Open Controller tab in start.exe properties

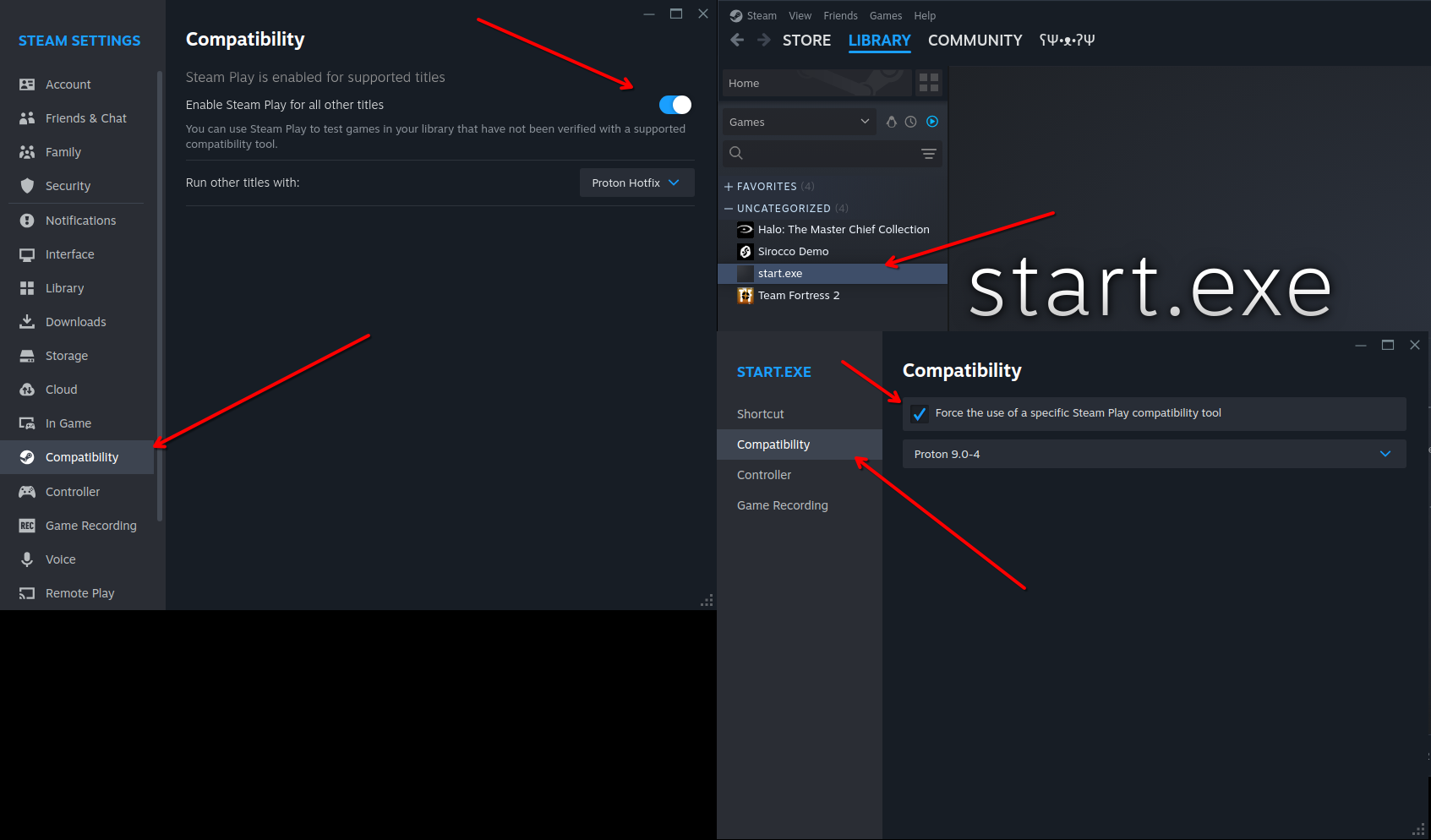point(800,475)
